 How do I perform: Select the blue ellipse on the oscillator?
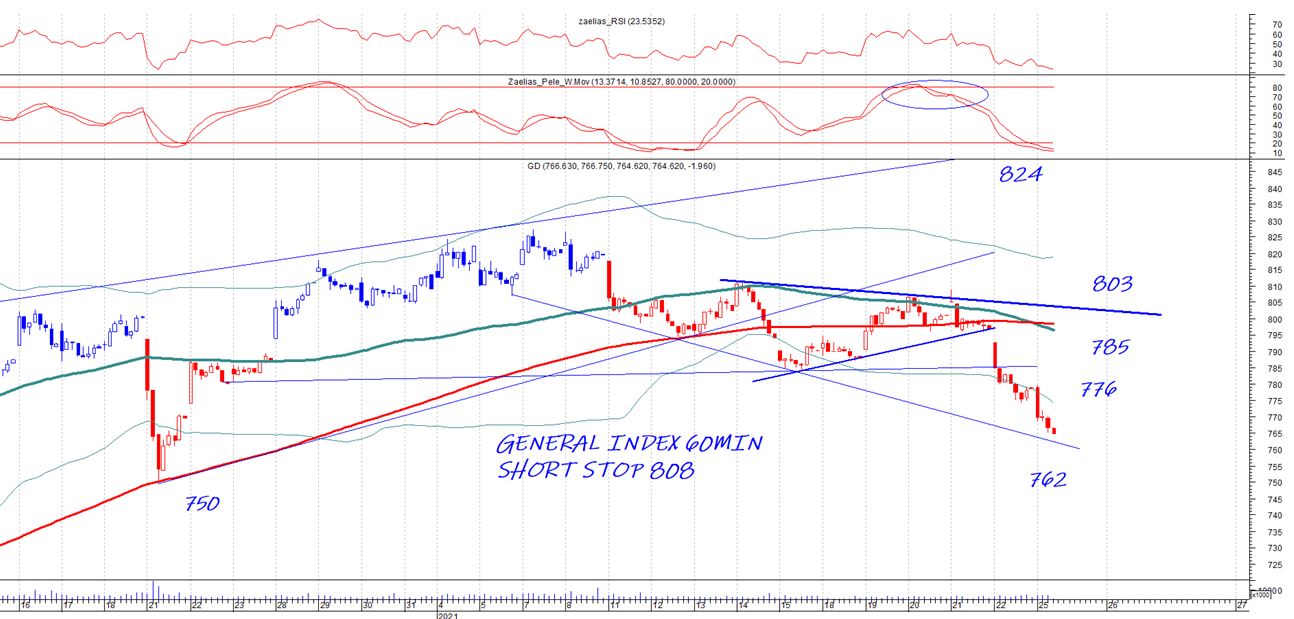tap(934, 95)
